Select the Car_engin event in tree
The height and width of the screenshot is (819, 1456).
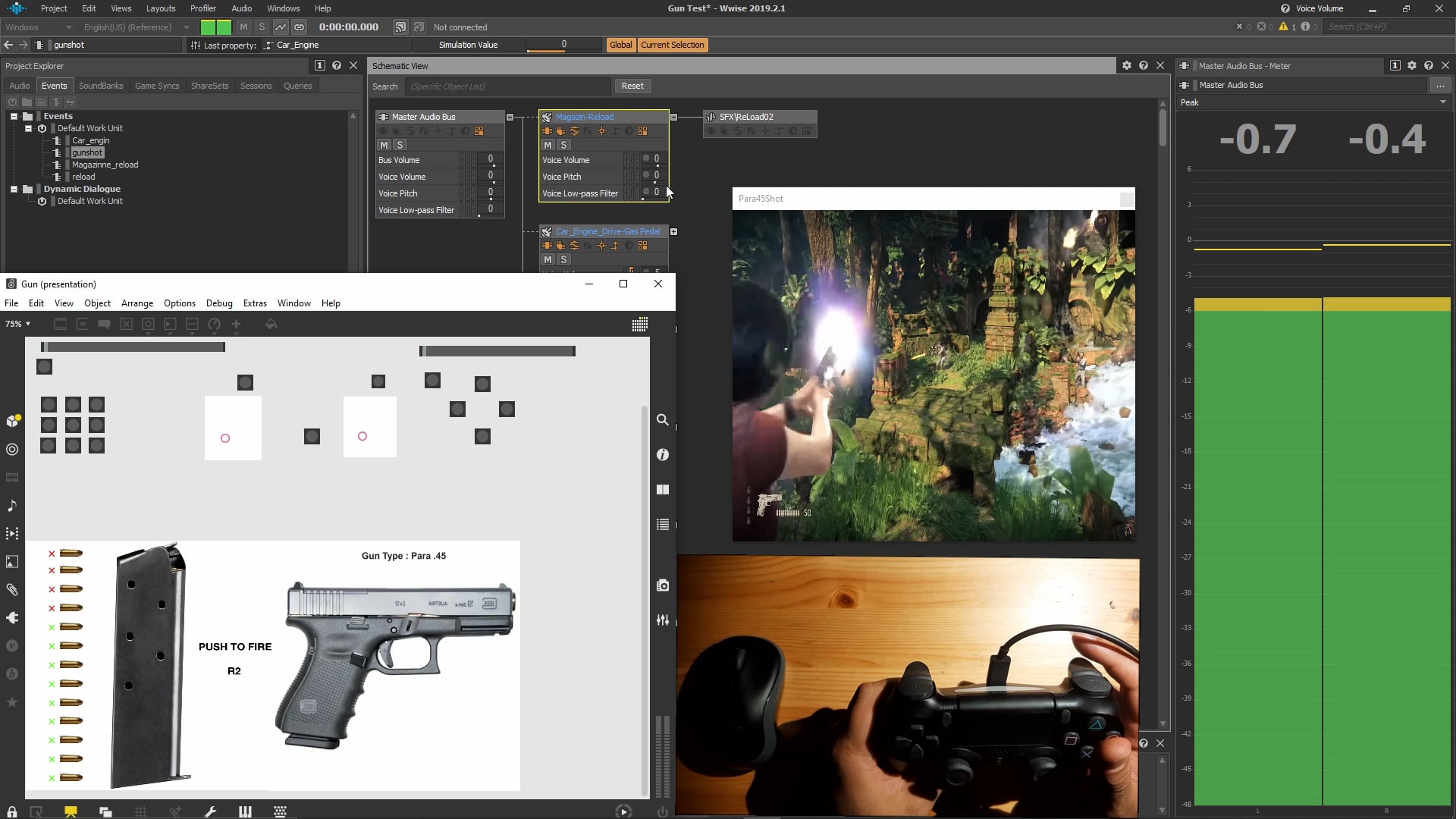click(91, 140)
